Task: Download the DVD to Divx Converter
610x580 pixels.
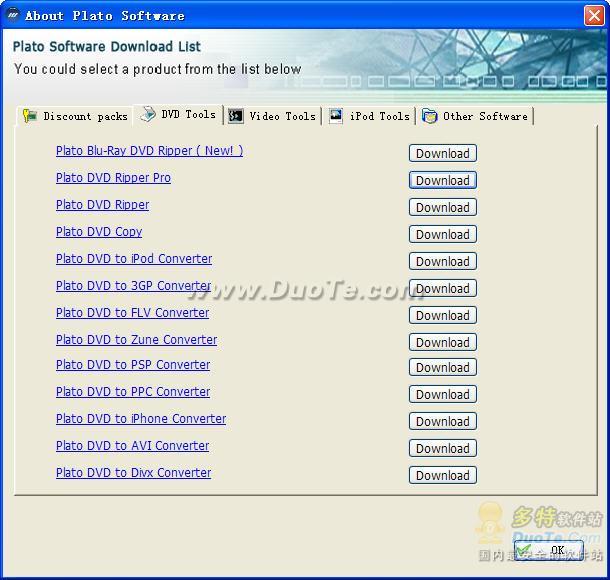Action: (x=443, y=475)
